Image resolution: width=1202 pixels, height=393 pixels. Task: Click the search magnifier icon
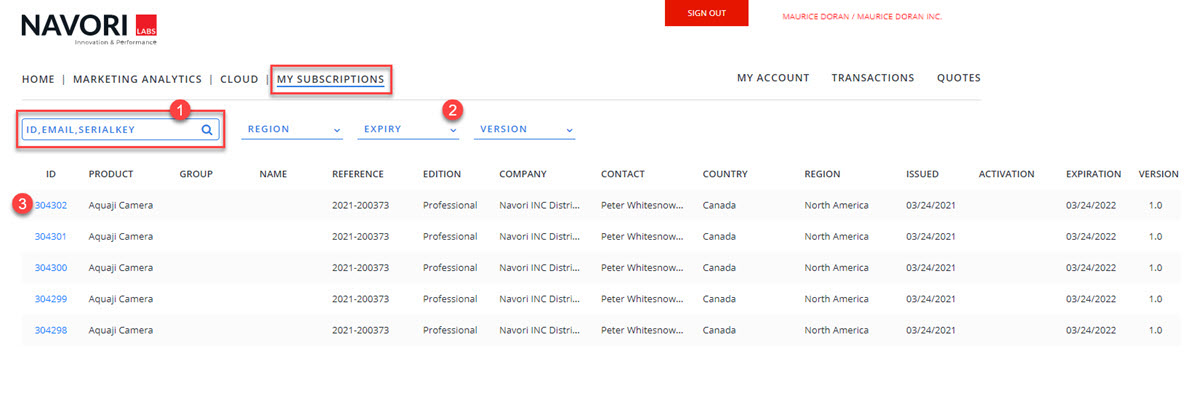(x=207, y=129)
